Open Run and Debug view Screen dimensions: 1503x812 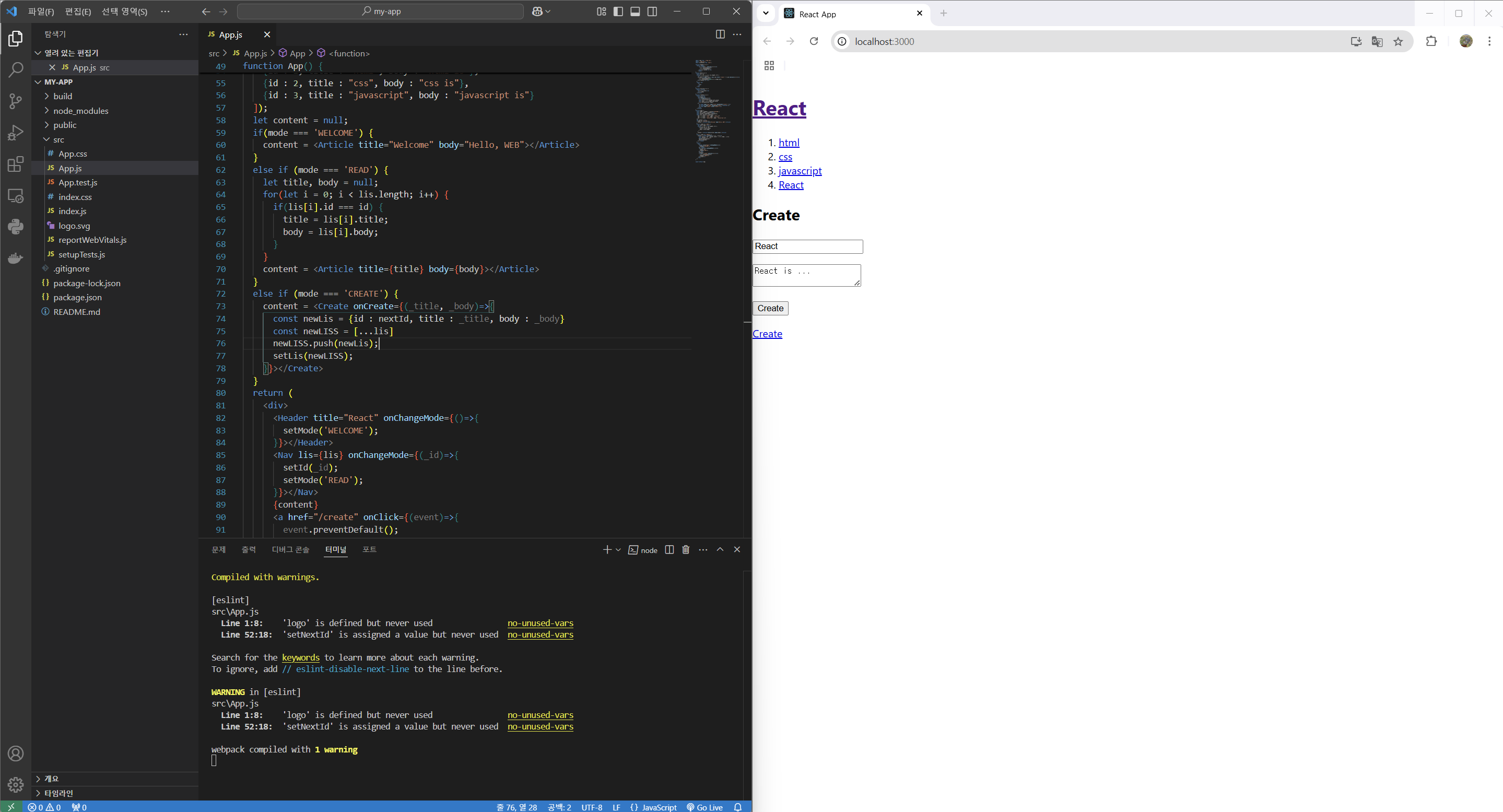point(16,133)
